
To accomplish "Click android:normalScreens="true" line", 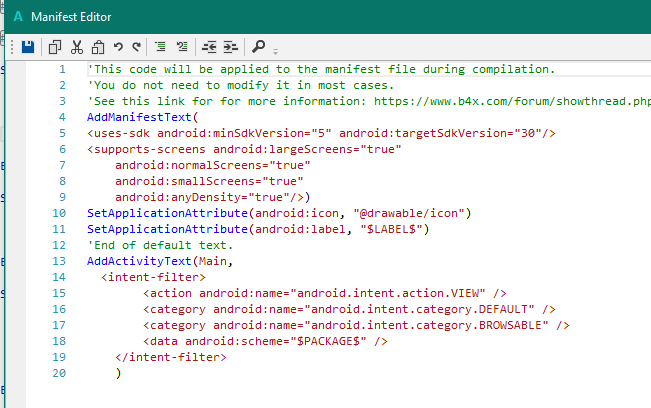I will (x=213, y=165).
